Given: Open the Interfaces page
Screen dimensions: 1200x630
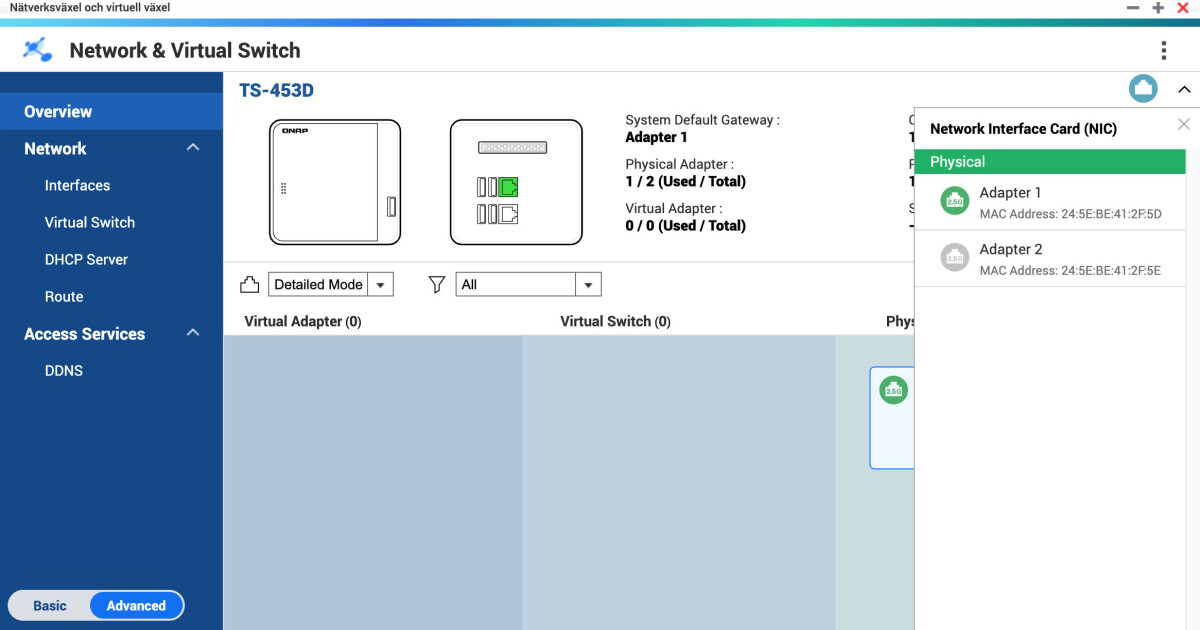Looking at the screenshot, I should pyautogui.click(x=77, y=185).
